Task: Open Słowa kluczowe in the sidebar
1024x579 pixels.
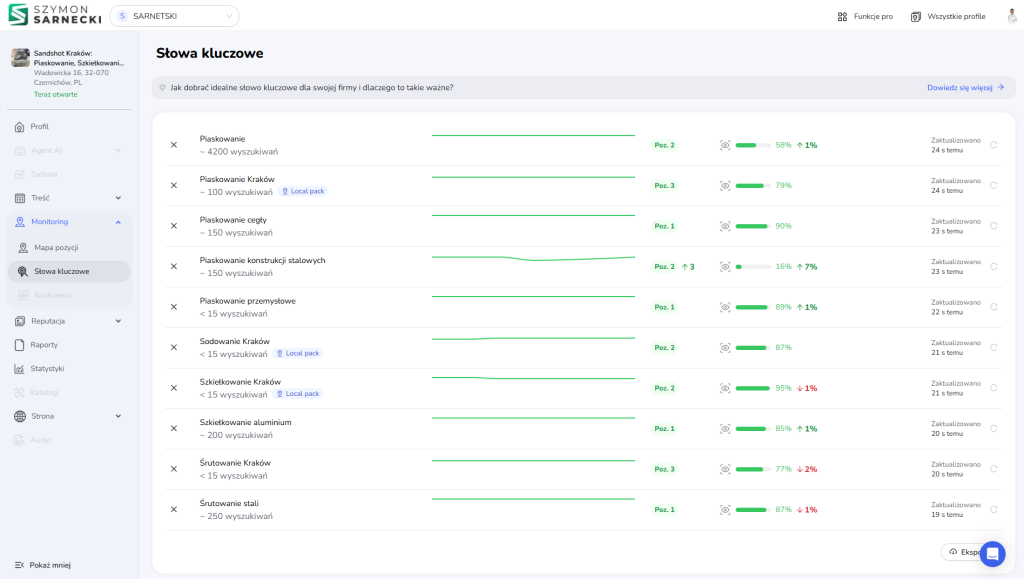Action: click(69, 272)
